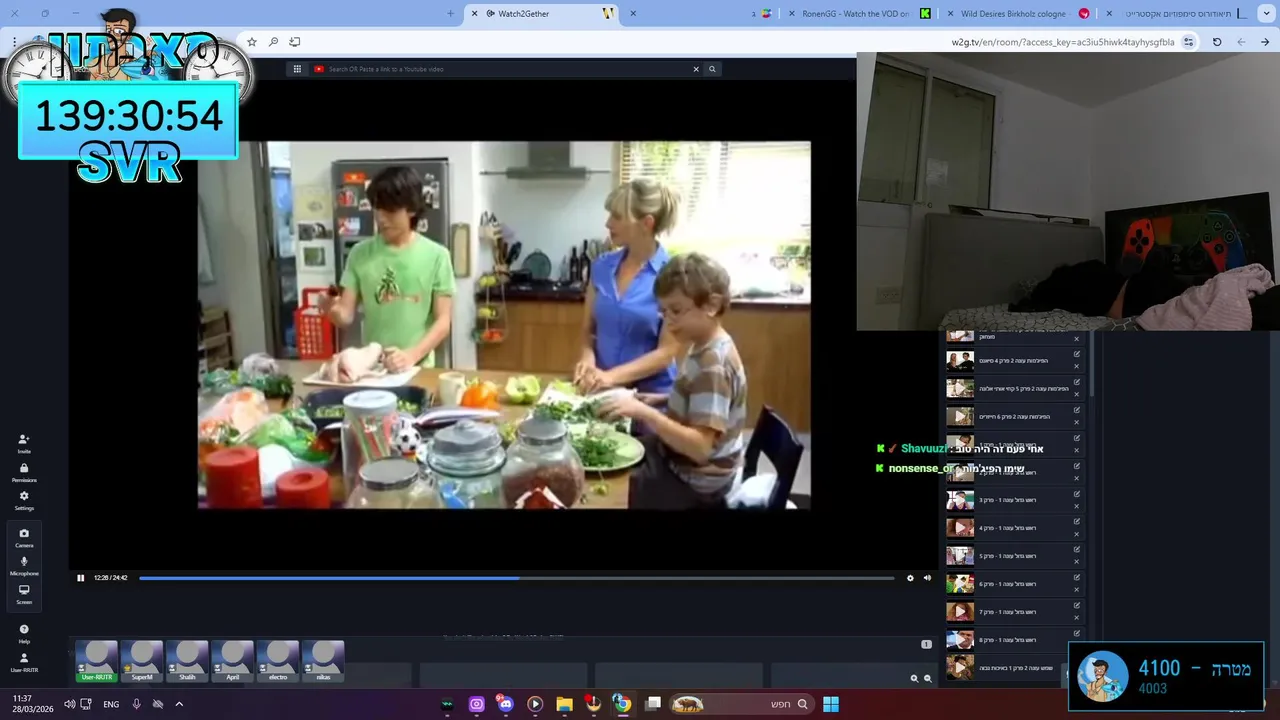1280x720 pixels.
Task: Open the Invite panel in sidebar
Action: (x=24, y=443)
